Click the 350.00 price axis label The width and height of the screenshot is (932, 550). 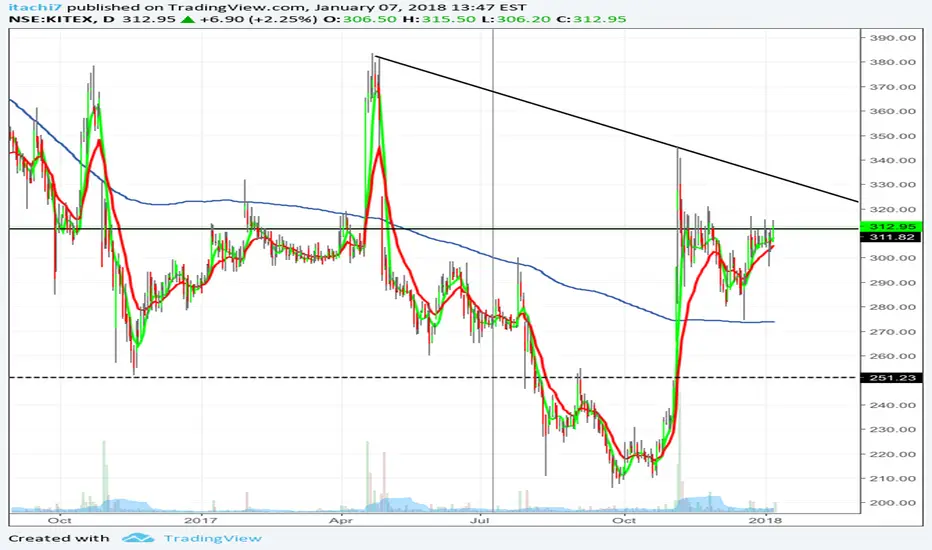pyautogui.click(x=892, y=136)
